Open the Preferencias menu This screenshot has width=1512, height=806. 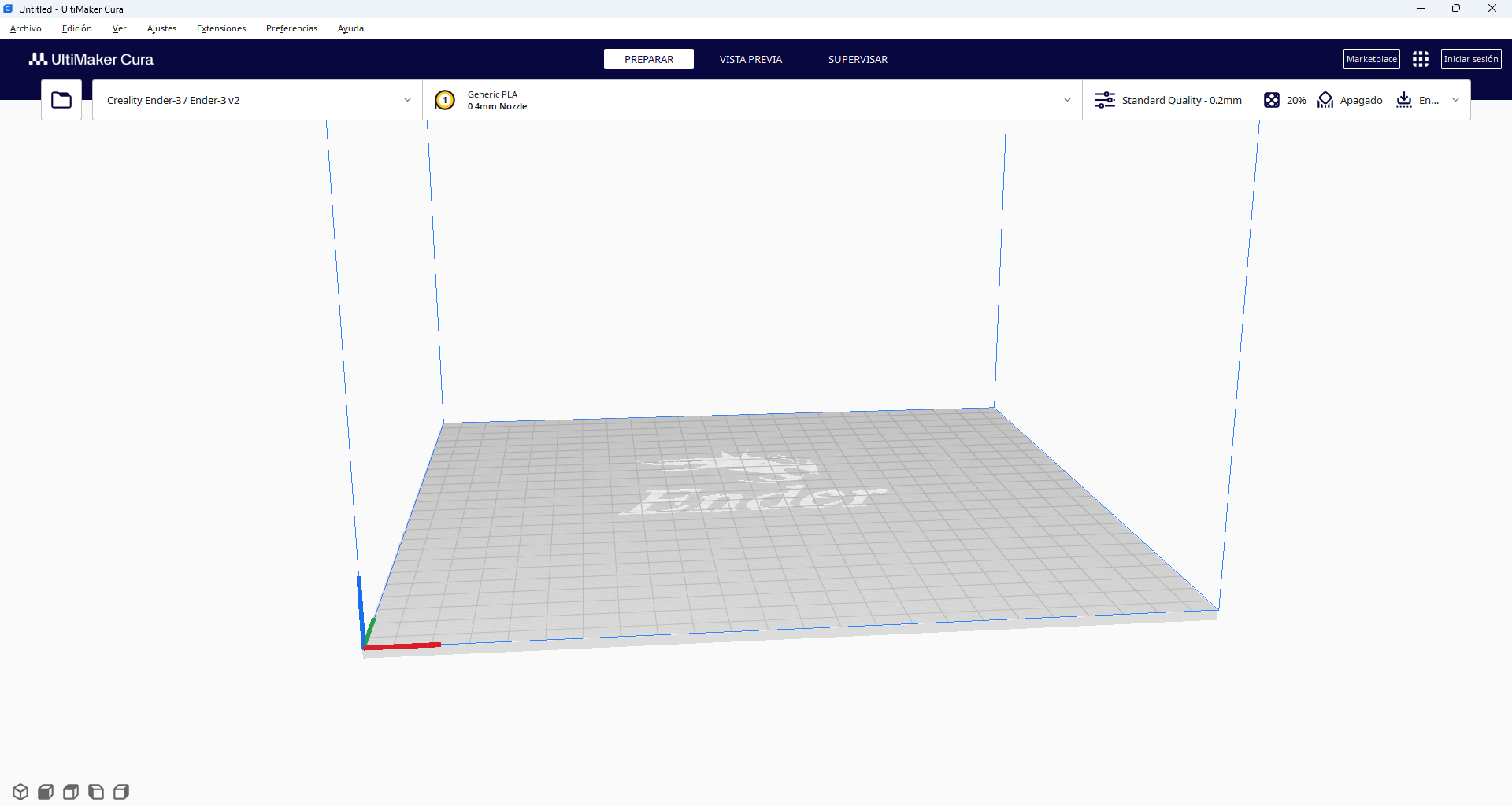pos(291,28)
